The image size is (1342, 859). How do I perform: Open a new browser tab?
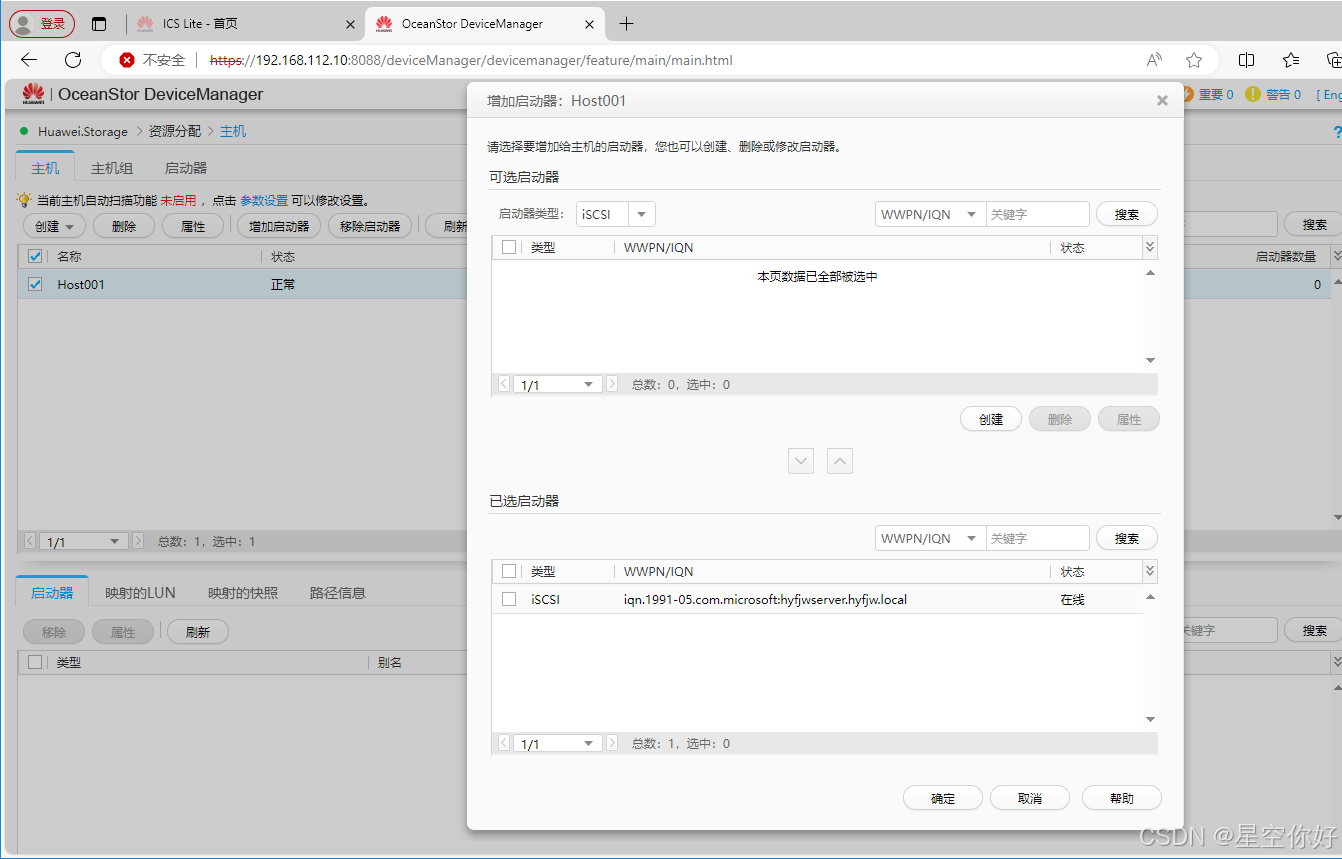pos(627,24)
